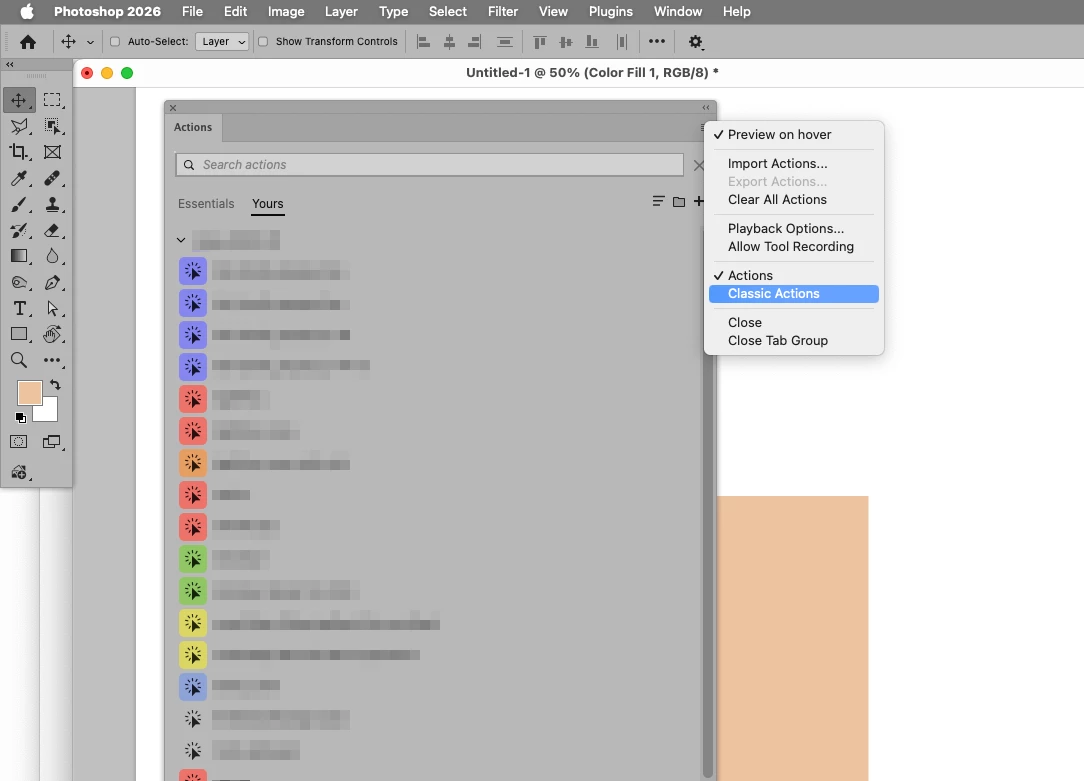Go to the Home screen

(x=28, y=42)
